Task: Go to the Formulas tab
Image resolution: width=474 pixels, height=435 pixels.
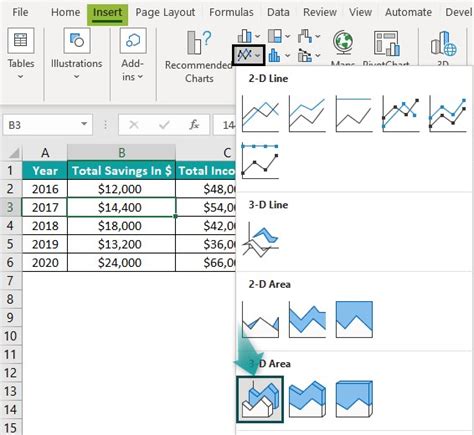Action: pyautogui.click(x=231, y=12)
